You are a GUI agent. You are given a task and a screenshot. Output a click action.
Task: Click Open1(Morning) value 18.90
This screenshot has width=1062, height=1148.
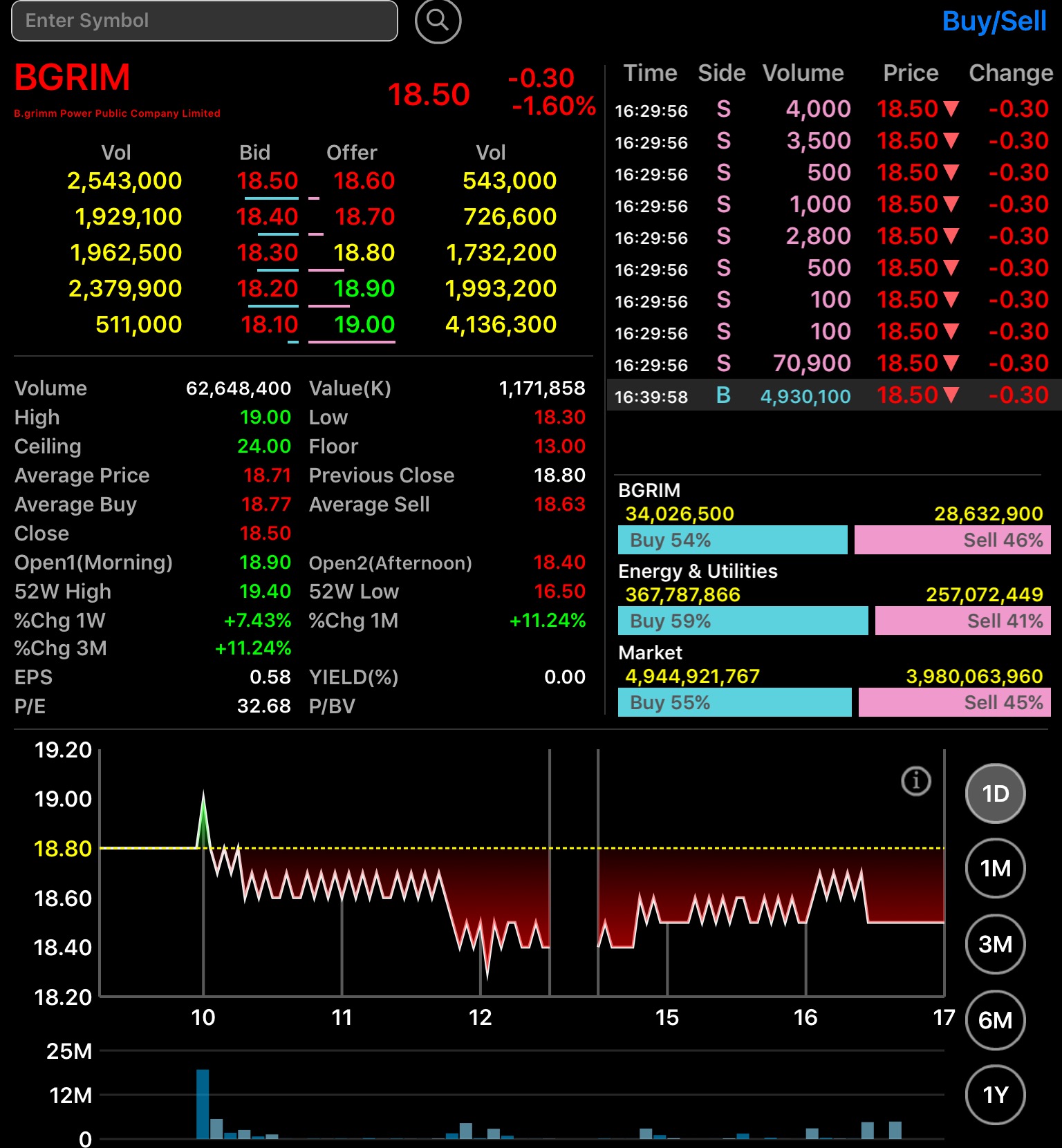[x=265, y=563]
